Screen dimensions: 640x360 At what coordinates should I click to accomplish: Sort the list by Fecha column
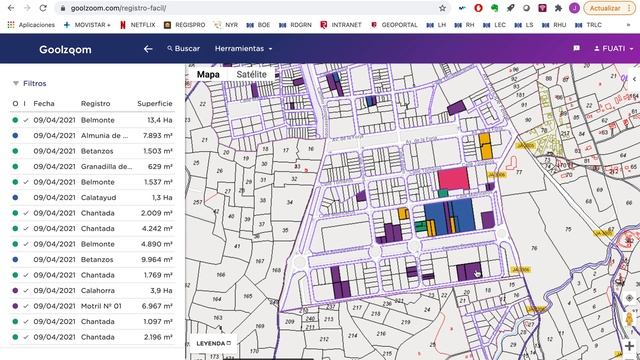(x=44, y=104)
